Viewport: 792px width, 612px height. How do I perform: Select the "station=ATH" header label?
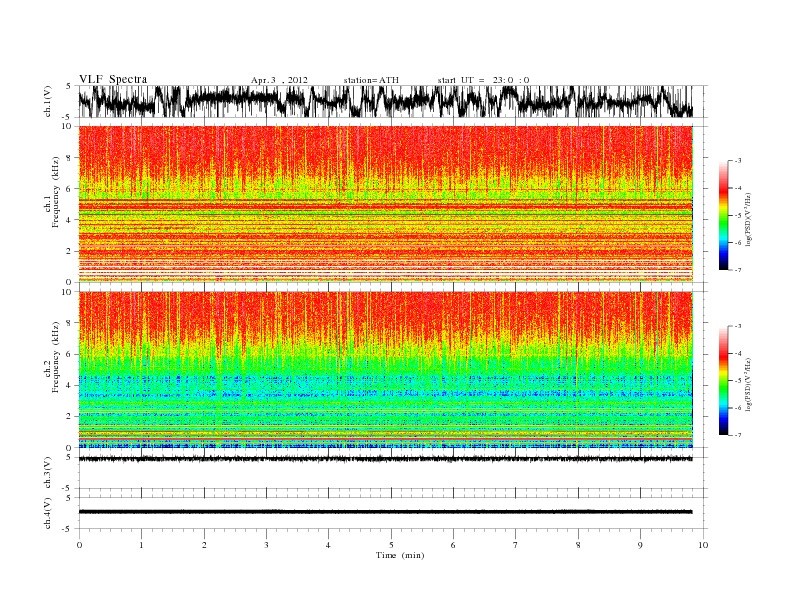(x=371, y=80)
